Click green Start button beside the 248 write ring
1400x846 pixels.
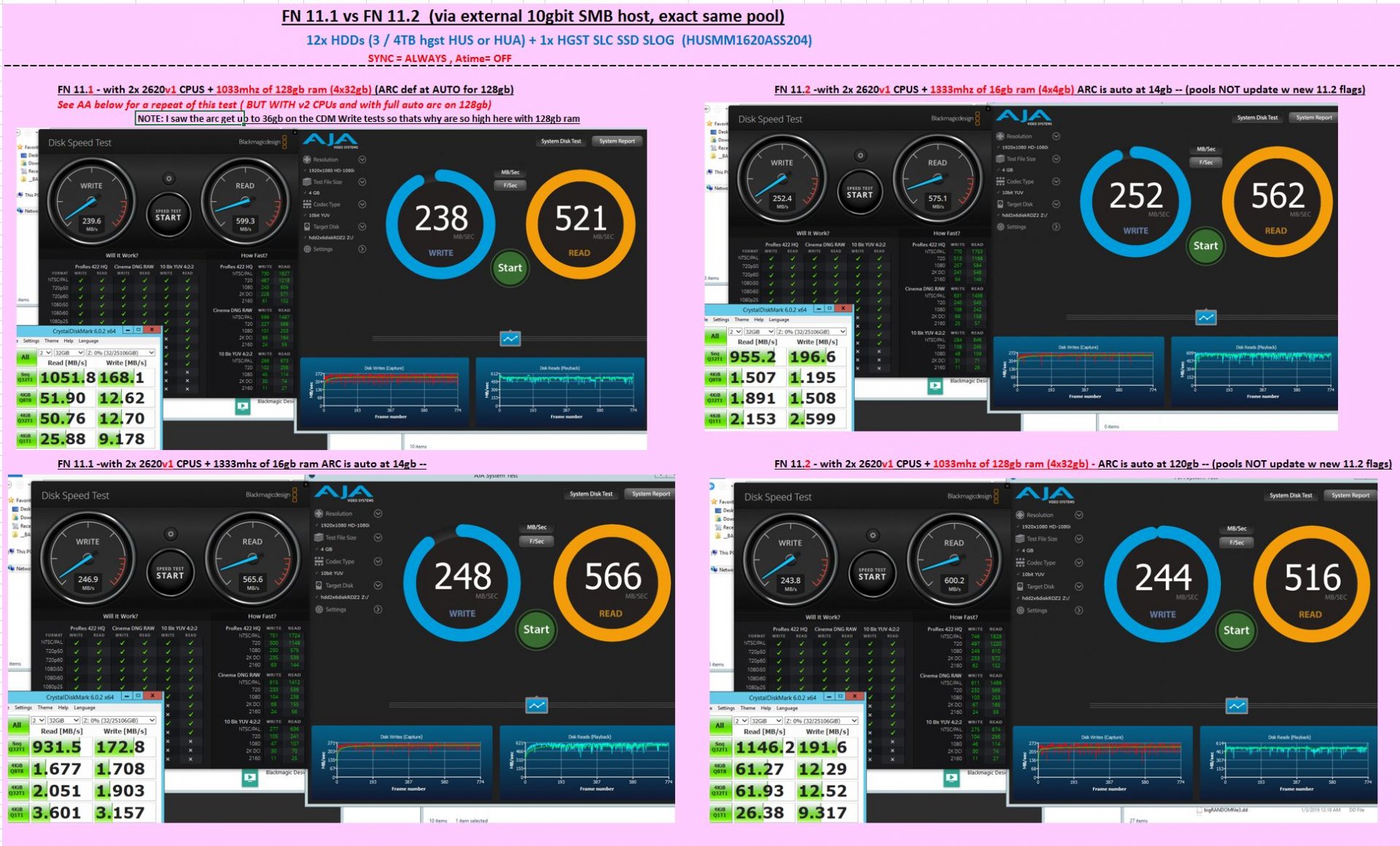[x=536, y=629]
